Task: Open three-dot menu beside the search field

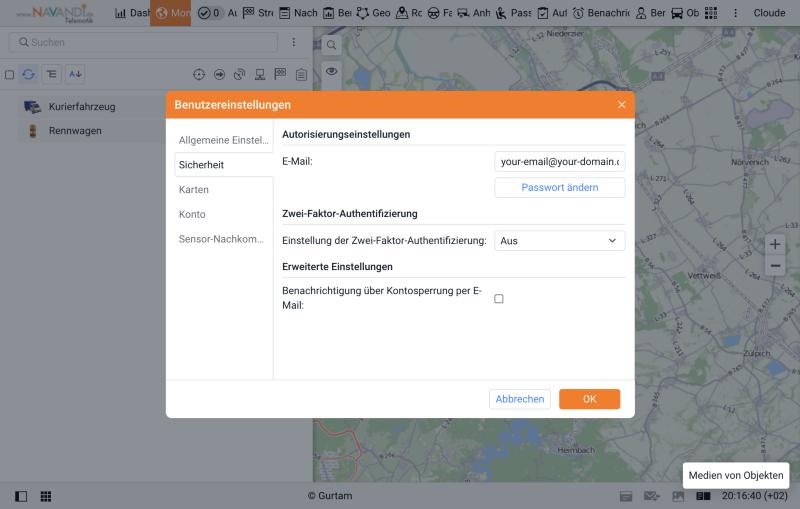Action: (294, 42)
